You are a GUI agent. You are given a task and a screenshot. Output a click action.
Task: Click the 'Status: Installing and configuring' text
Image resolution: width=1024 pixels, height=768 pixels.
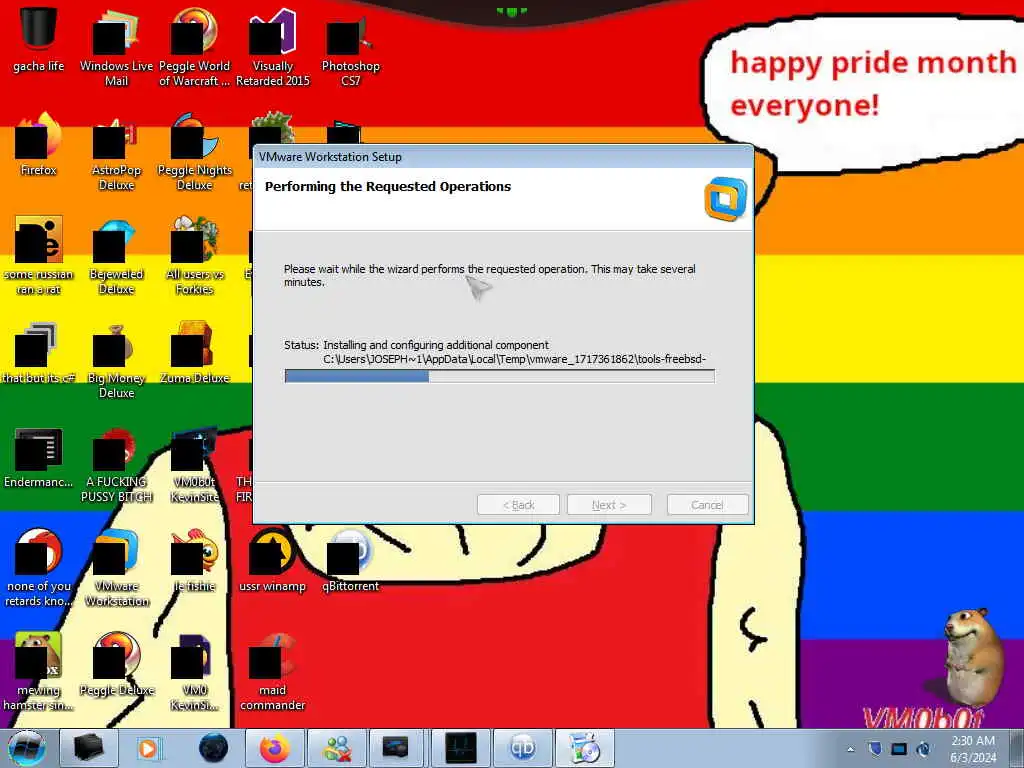(416, 345)
